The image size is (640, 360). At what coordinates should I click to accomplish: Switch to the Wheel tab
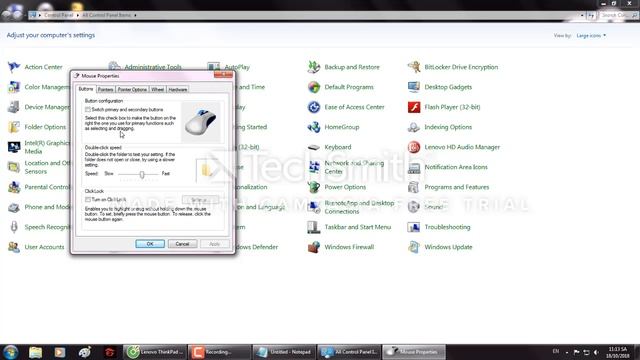click(x=158, y=89)
